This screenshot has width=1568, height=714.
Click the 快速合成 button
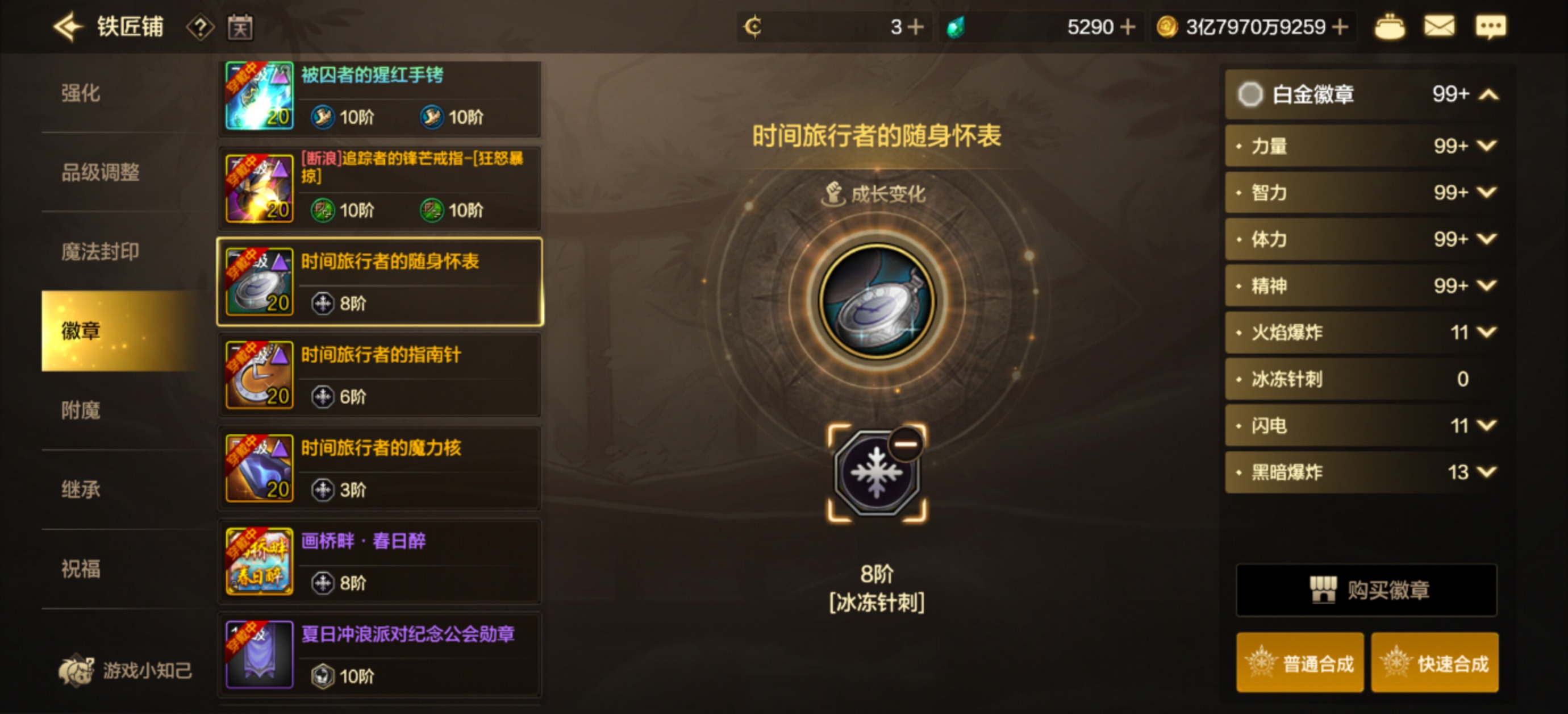[1434, 662]
